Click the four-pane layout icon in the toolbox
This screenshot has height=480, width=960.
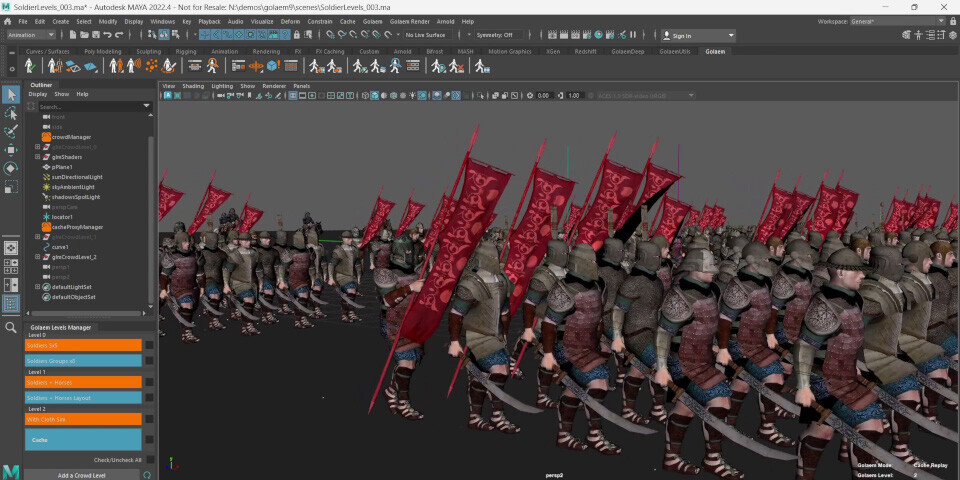(11, 266)
